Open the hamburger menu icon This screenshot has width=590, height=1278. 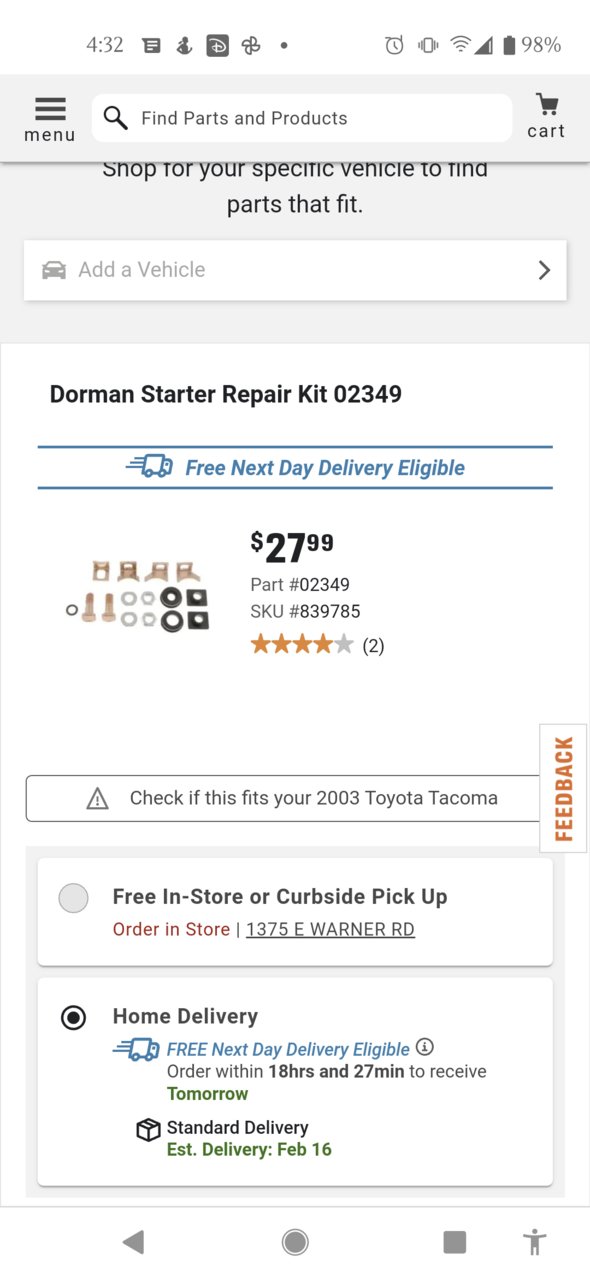[49, 118]
